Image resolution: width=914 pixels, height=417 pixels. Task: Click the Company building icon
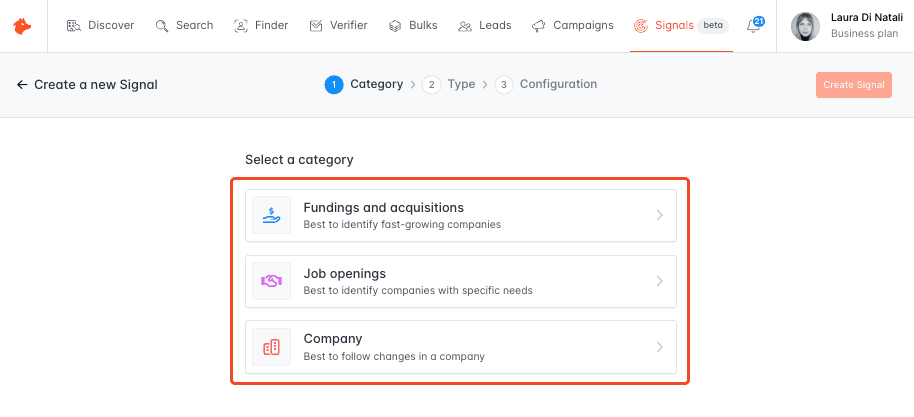[x=271, y=347]
